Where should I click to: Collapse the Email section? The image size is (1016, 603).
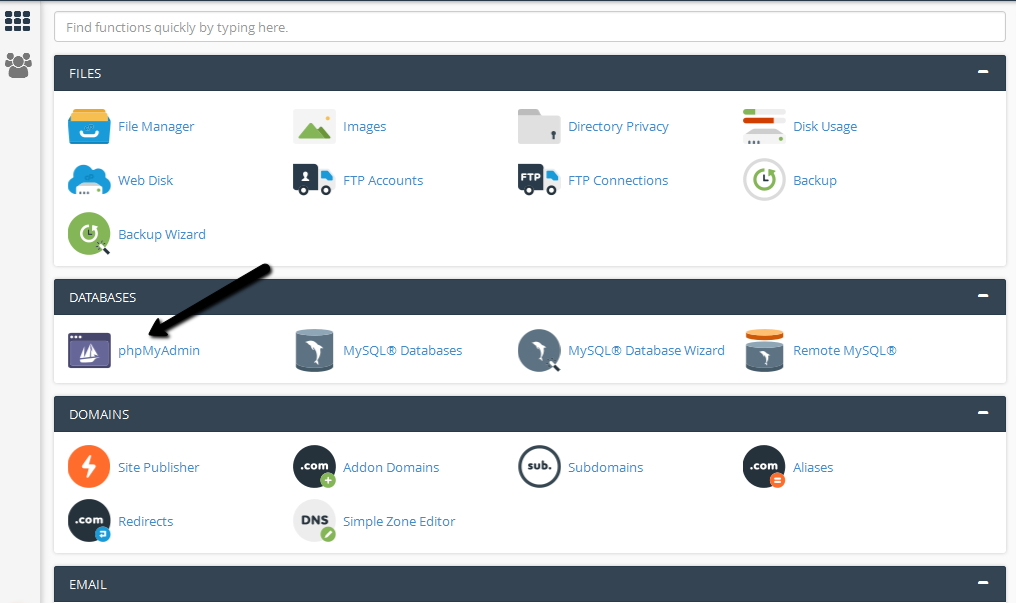coord(983,583)
